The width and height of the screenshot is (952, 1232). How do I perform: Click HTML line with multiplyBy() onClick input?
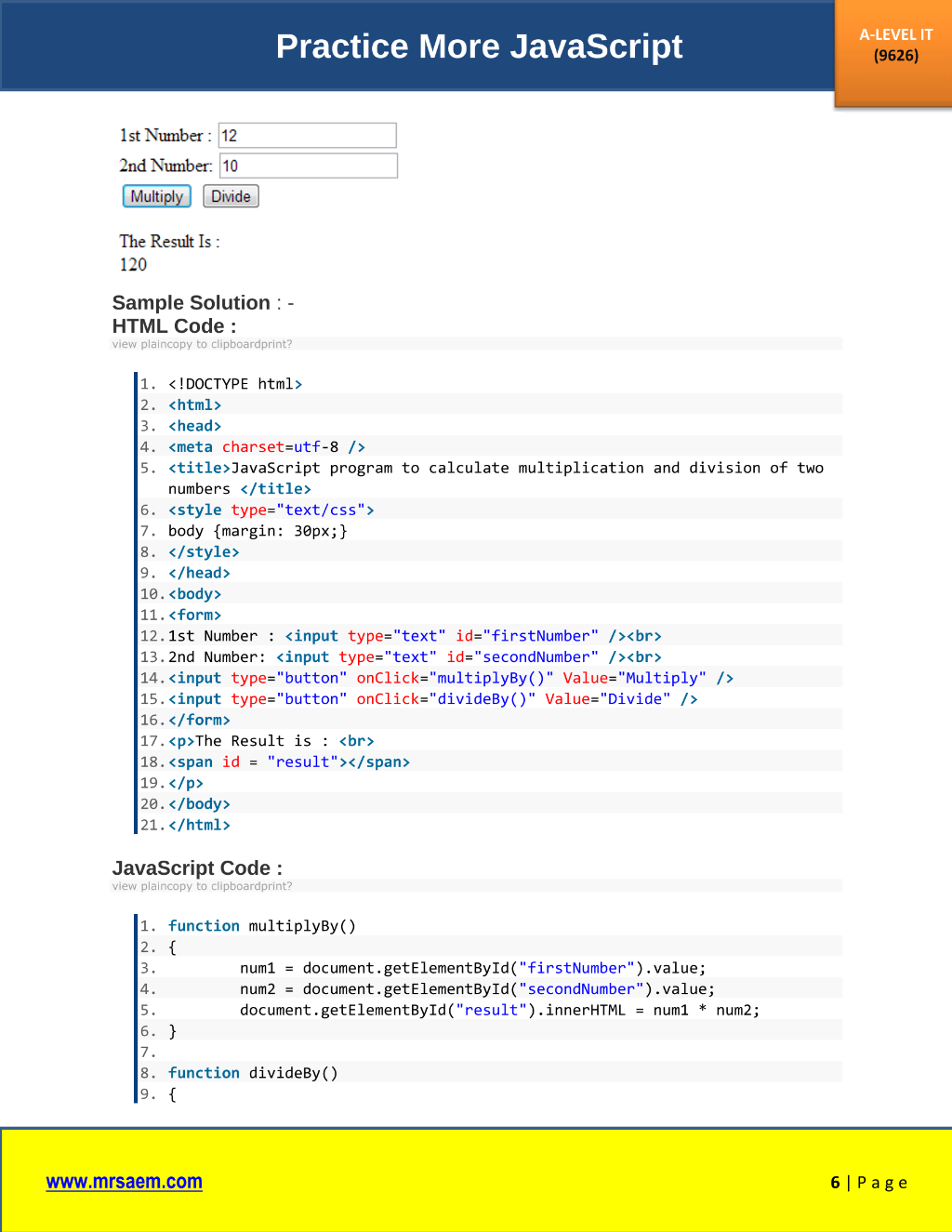tap(491, 678)
